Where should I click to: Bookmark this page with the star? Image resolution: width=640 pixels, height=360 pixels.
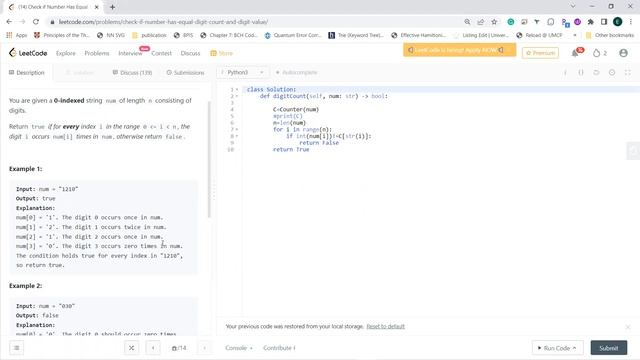coord(494,22)
